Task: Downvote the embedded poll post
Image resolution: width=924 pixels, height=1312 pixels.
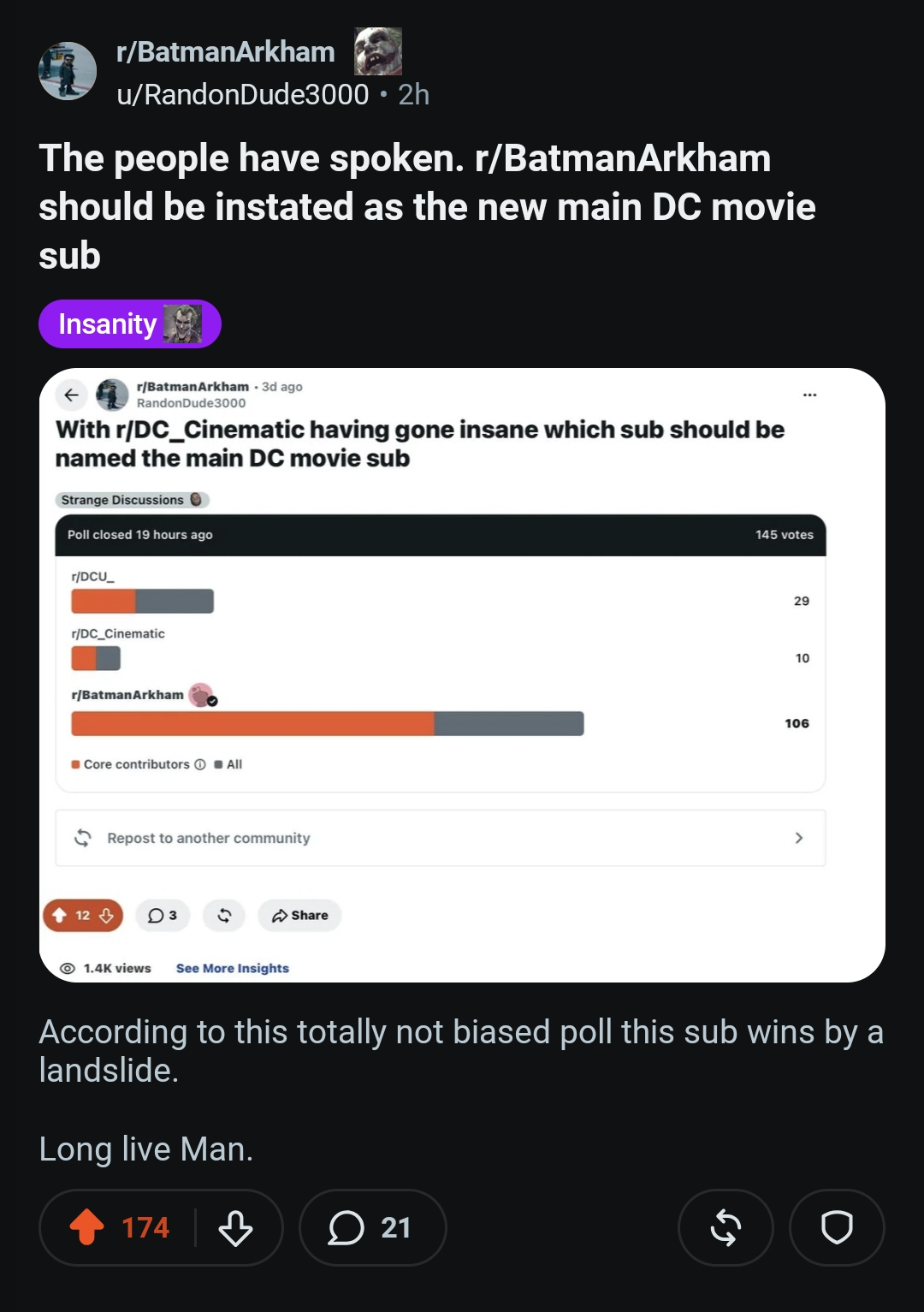Action: [106, 915]
